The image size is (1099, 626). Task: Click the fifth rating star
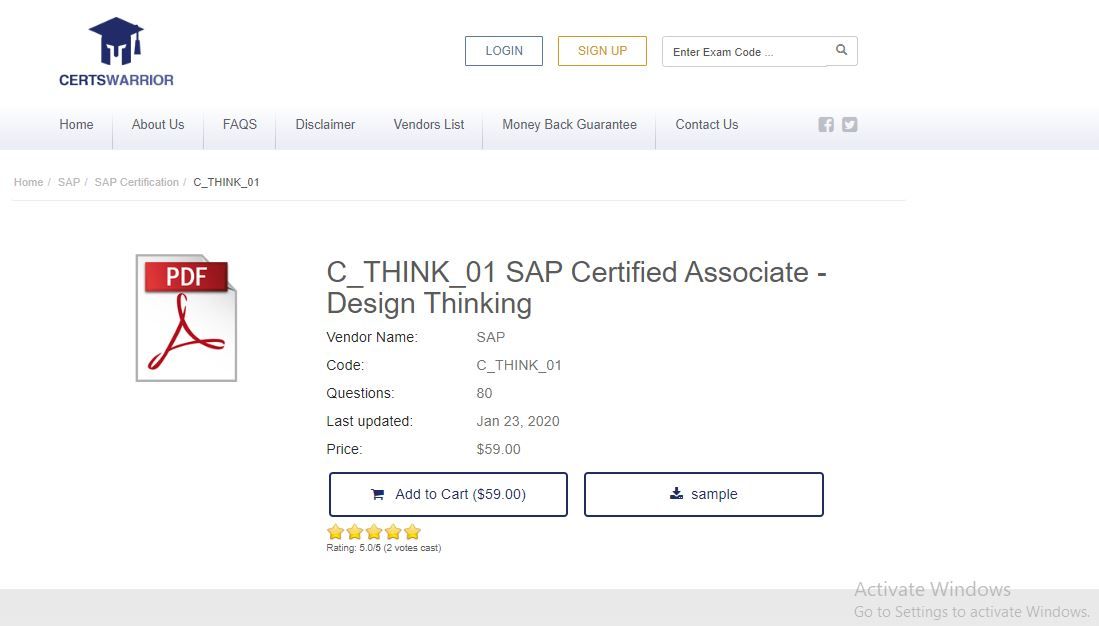coord(412,531)
